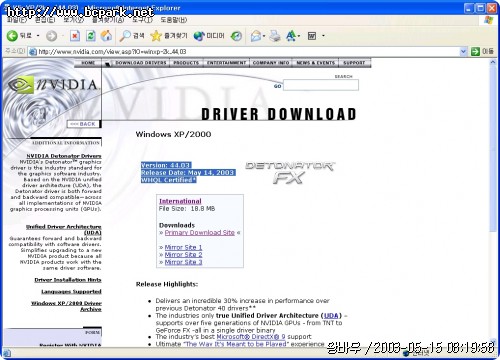The width and height of the screenshot is (500, 360).
Task: Click the NVIDIA site search input field
Action: coord(321,85)
